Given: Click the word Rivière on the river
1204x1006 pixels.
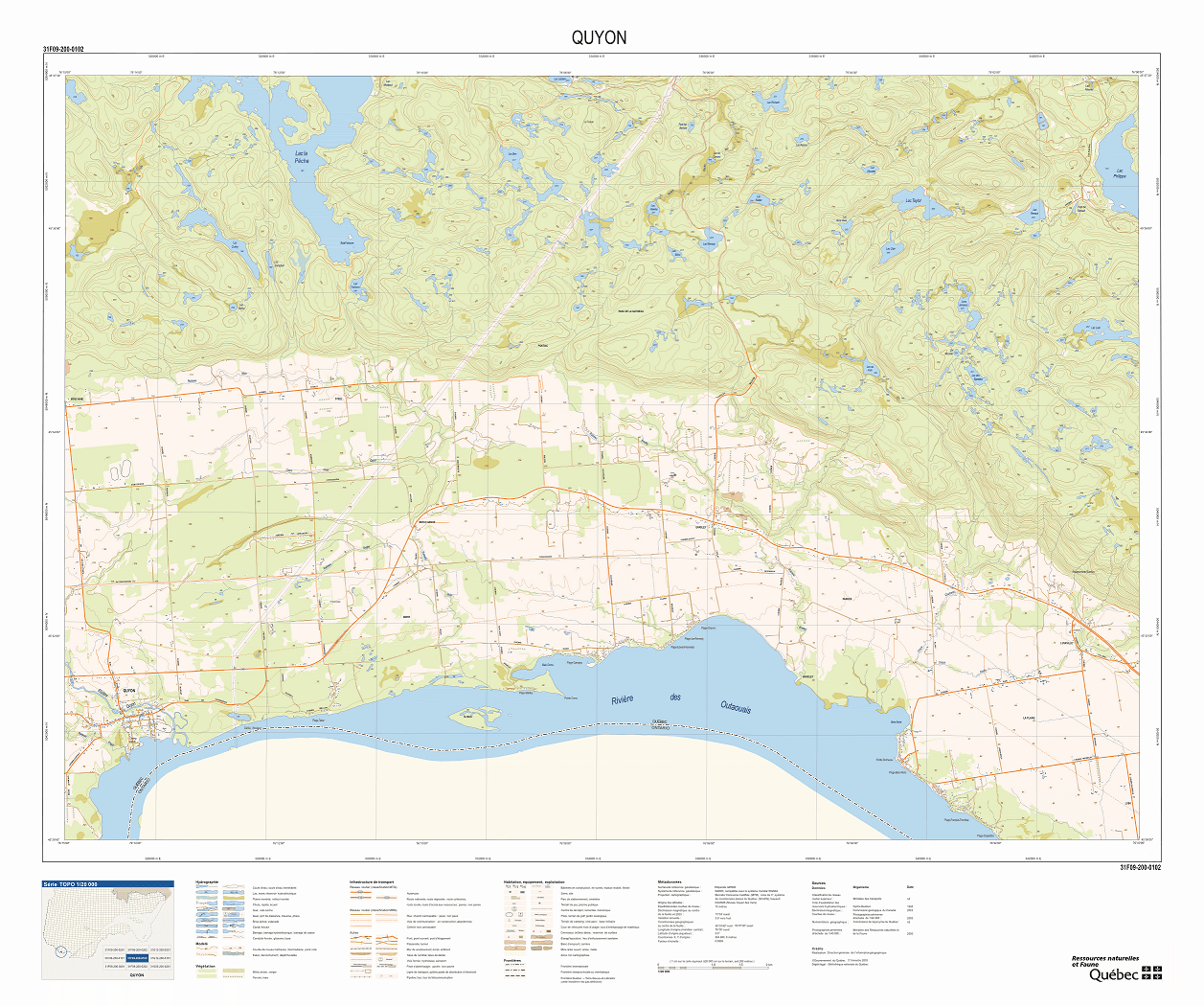Looking at the screenshot, I should (x=623, y=700).
